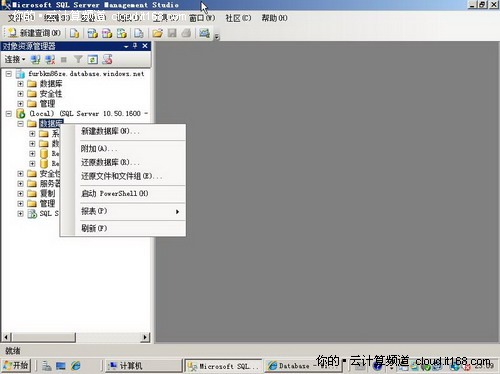
Task: Click the filter funnel icon in Object Explorer
Action: 78,60
